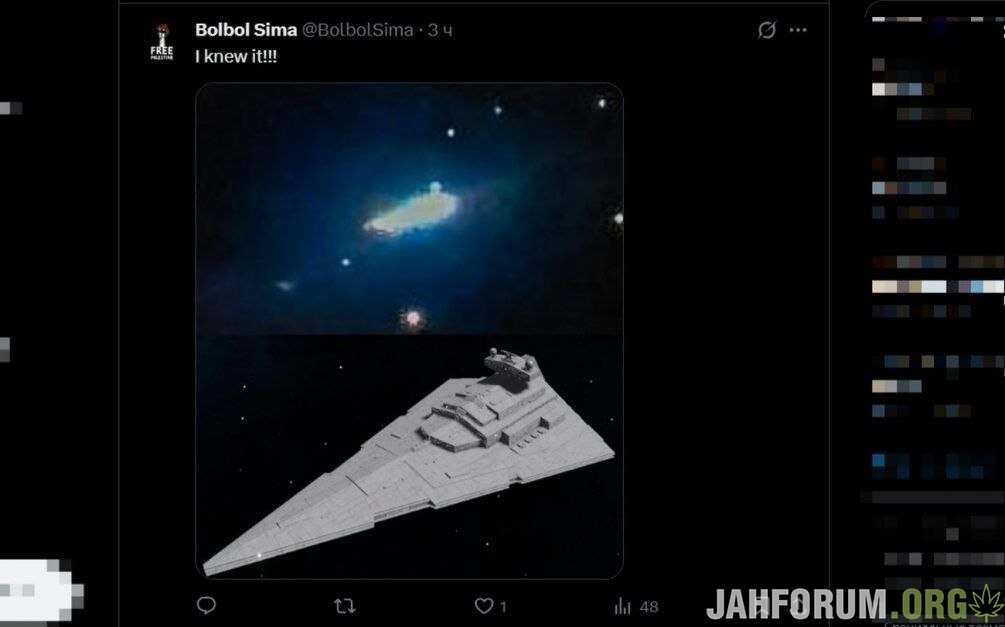The height and width of the screenshot is (627, 1005).
Task: Open the @BolbolSima handle link
Action: point(358,29)
